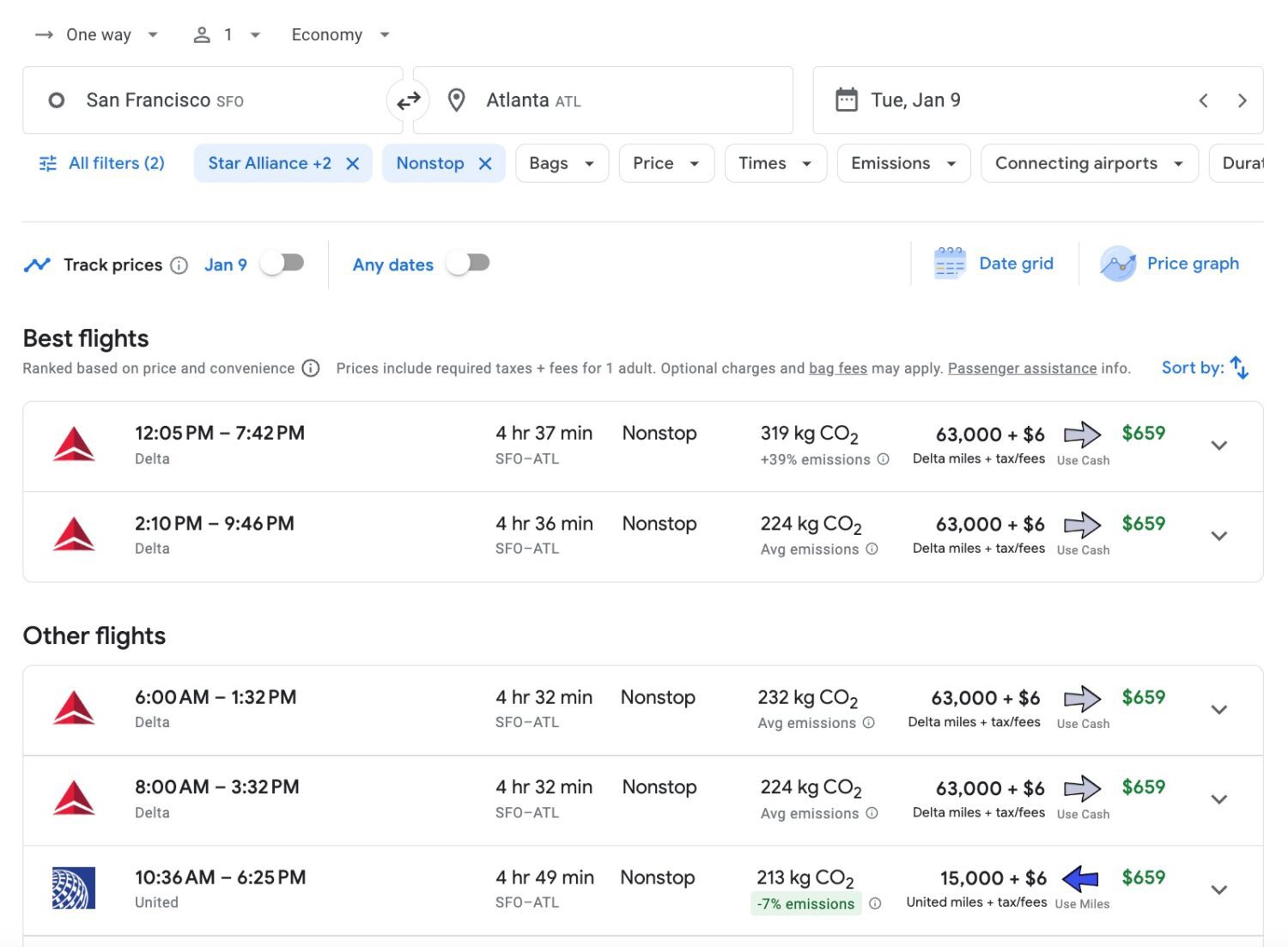
Task: Click the Sort by arrows icon
Action: (x=1239, y=367)
